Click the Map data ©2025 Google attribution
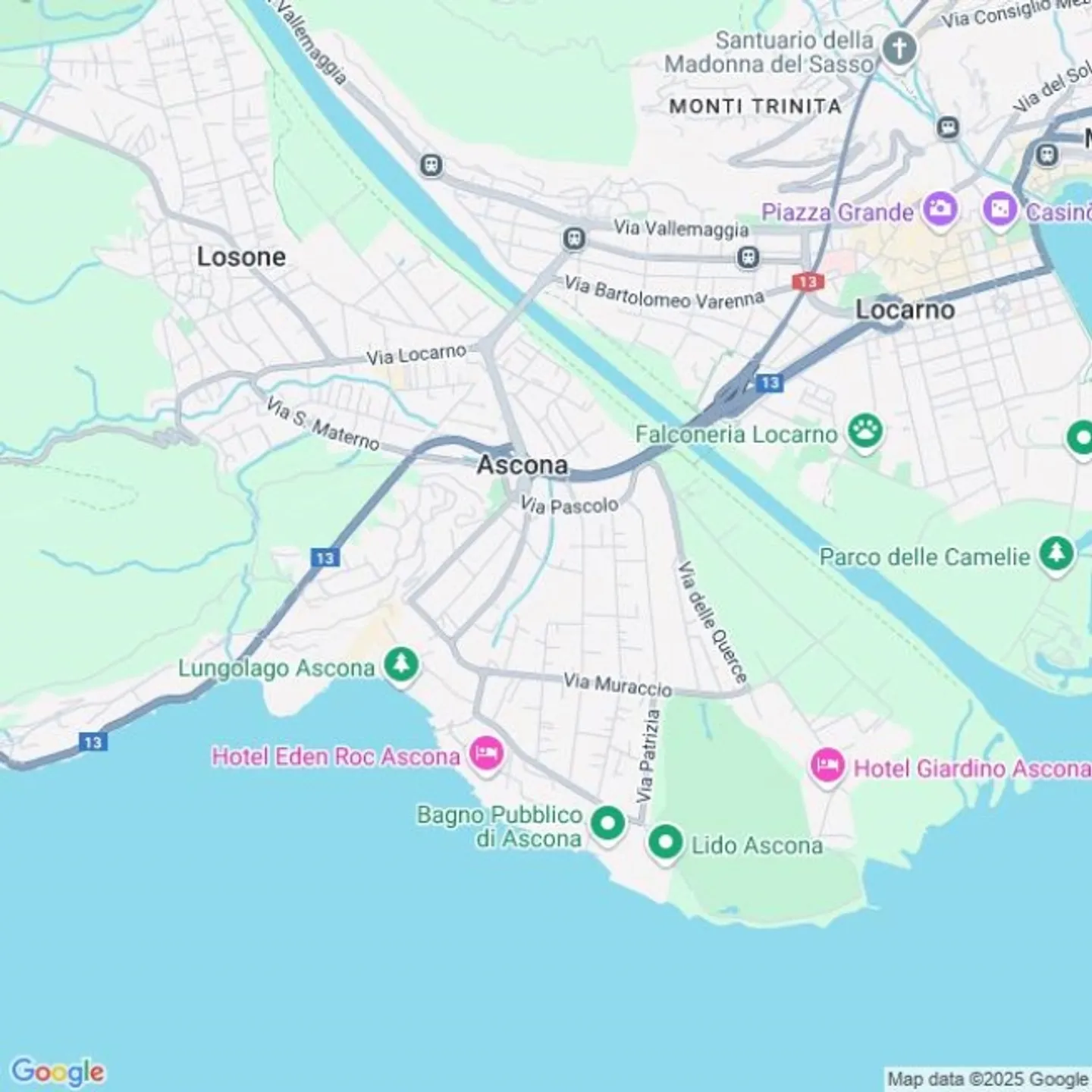This screenshot has width=1092, height=1092. pos(988,1079)
